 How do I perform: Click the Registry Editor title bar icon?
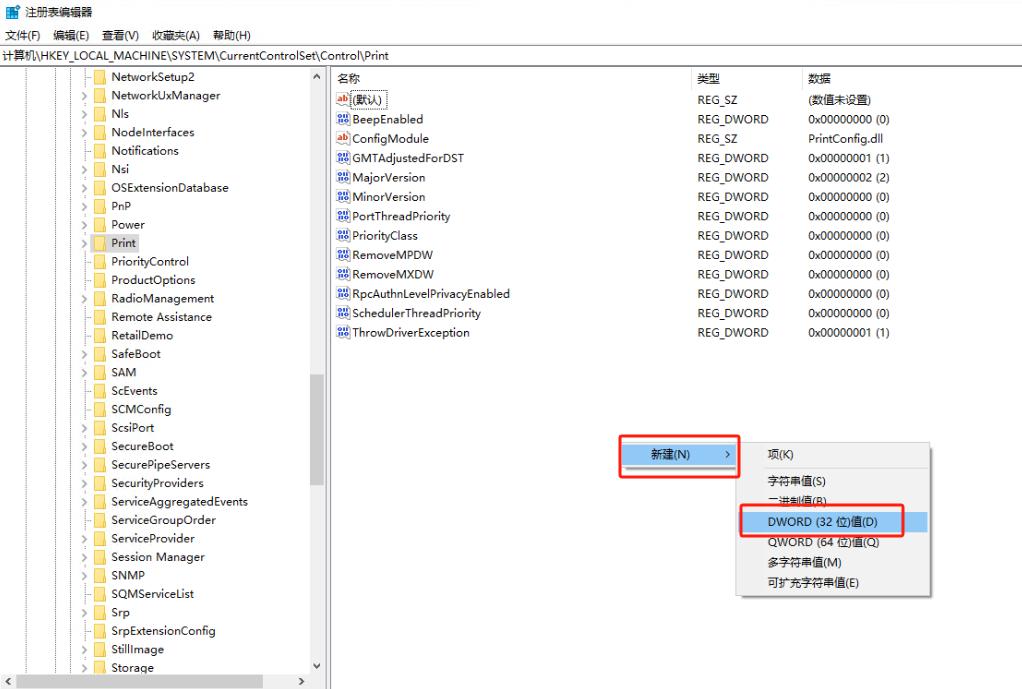10,12
